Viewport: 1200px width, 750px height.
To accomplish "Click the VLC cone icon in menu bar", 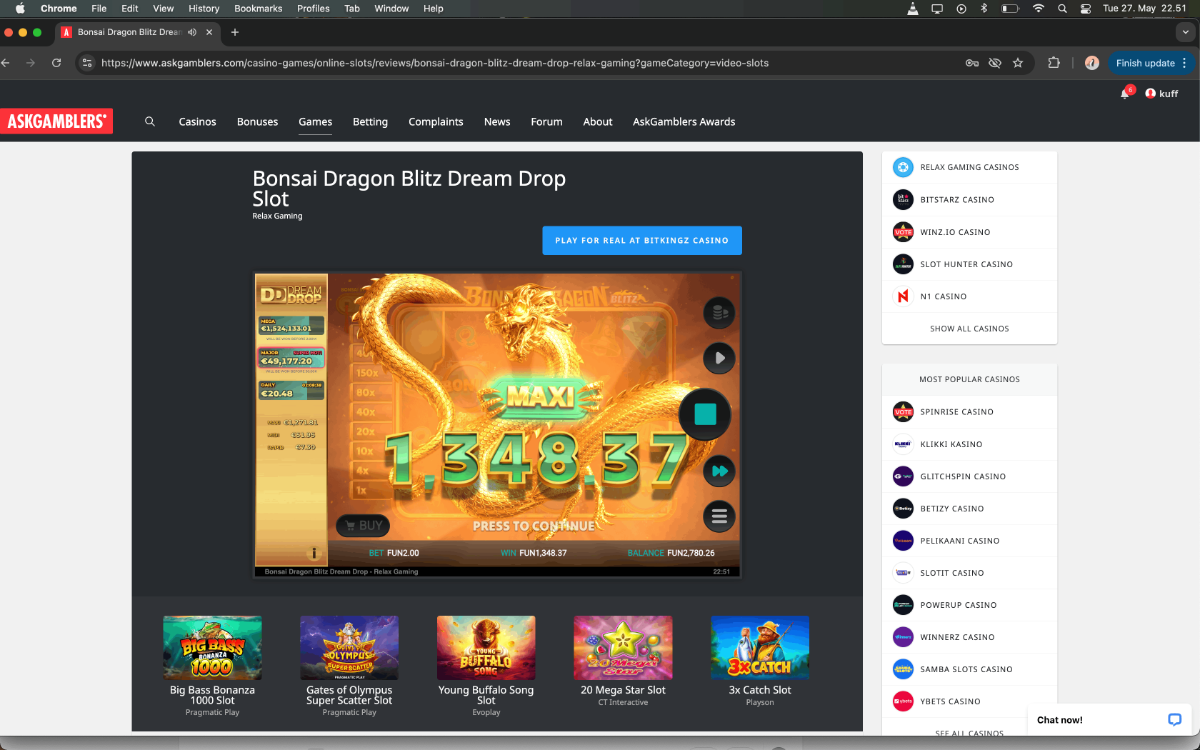I will 912,8.
